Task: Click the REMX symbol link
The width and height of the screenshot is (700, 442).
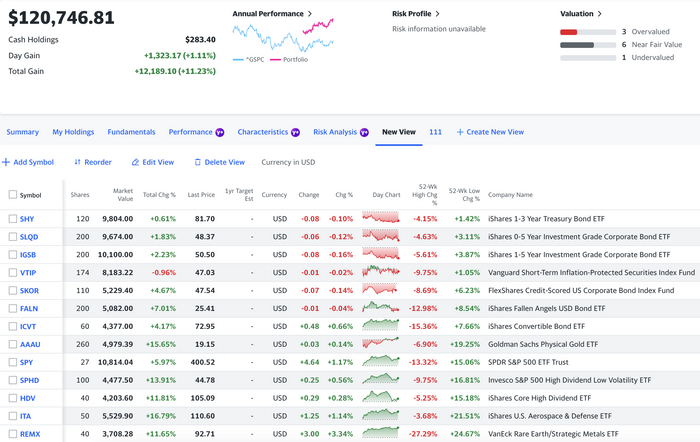Action: point(29,433)
